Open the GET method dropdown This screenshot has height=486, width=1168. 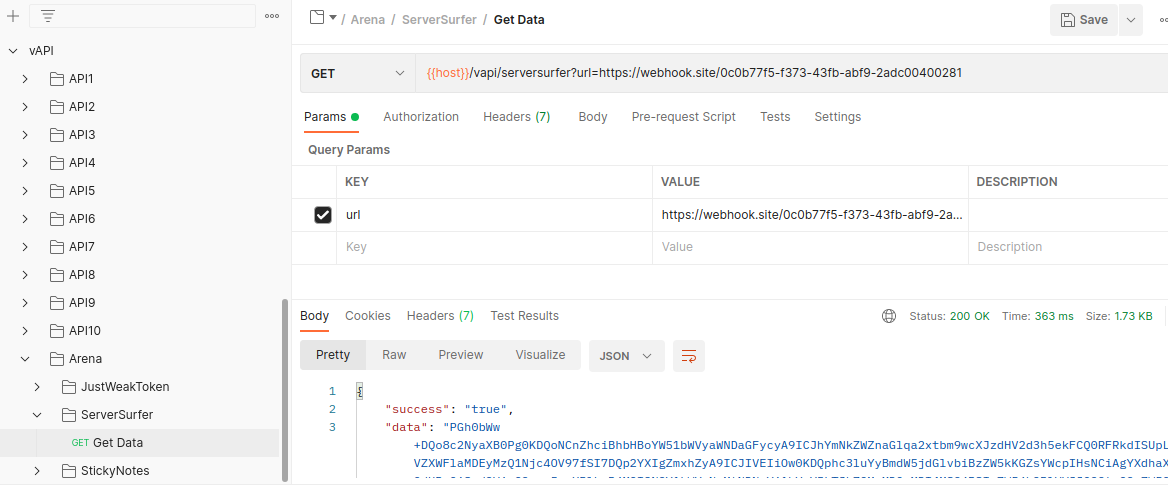coord(357,74)
